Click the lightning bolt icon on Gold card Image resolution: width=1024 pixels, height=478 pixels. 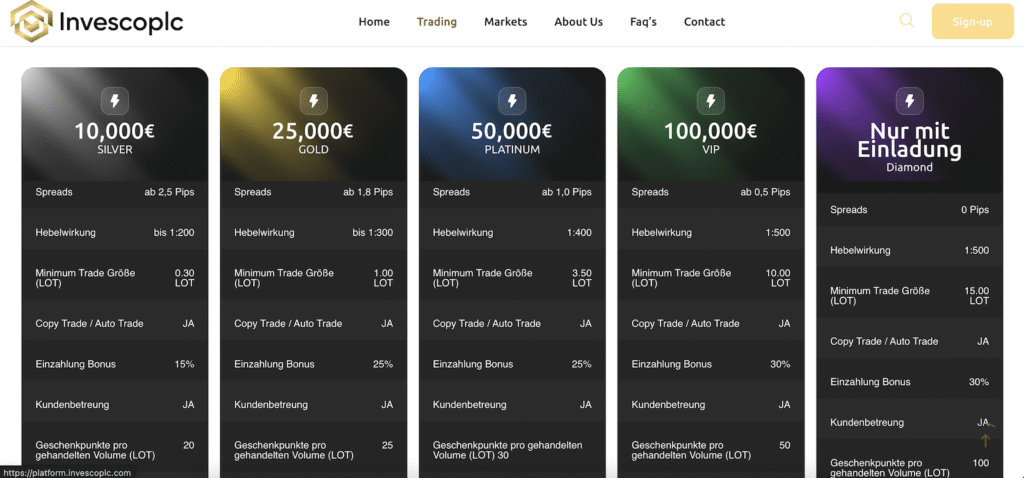tap(313, 101)
